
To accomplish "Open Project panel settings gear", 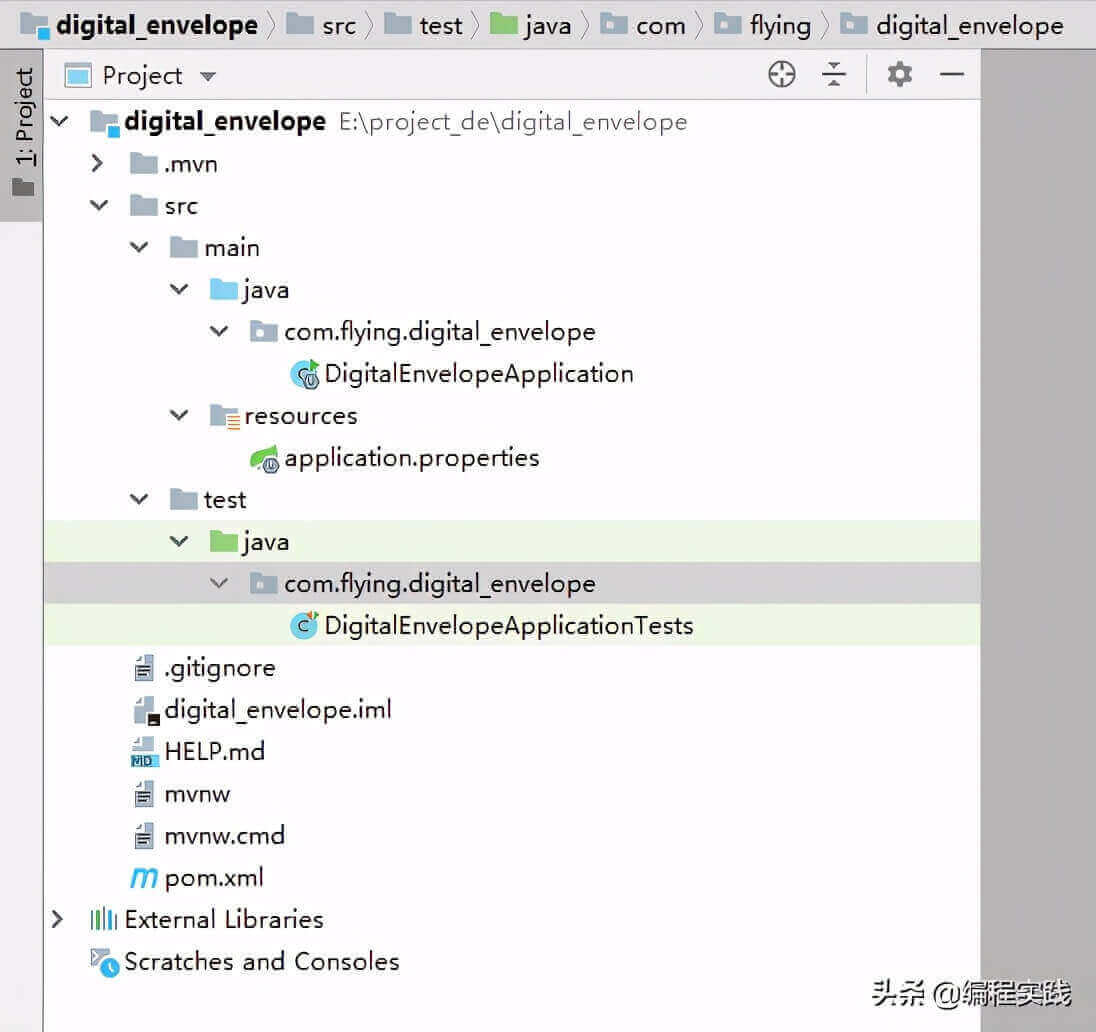I will coord(900,74).
